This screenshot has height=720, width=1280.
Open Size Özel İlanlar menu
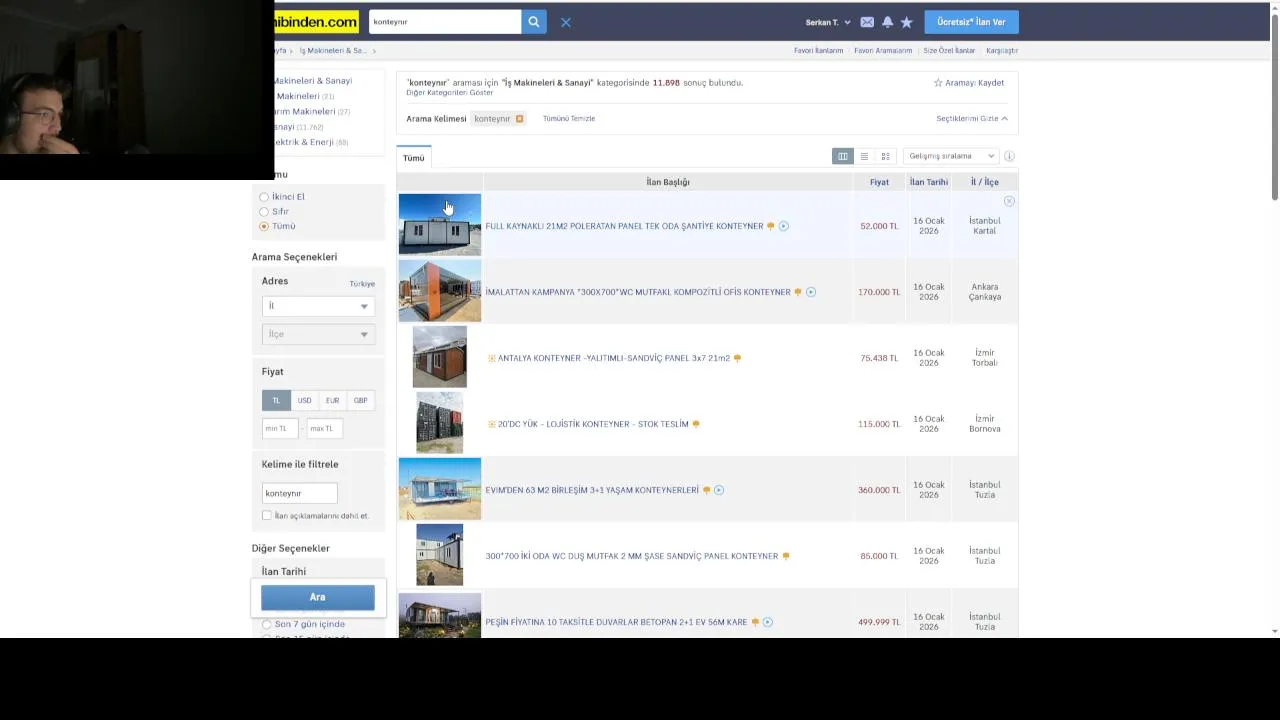(x=949, y=50)
